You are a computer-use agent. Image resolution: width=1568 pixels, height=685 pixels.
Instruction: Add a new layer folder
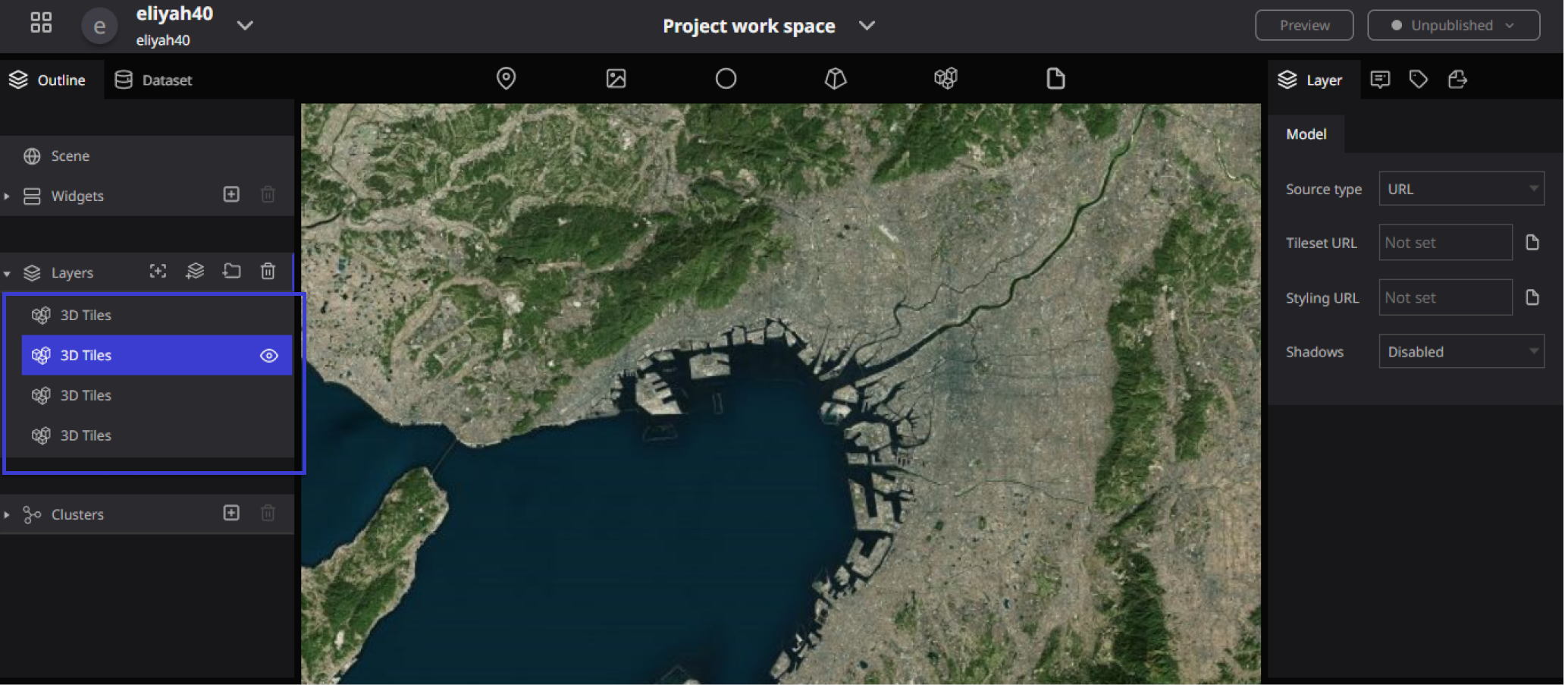pyautogui.click(x=232, y=271)
